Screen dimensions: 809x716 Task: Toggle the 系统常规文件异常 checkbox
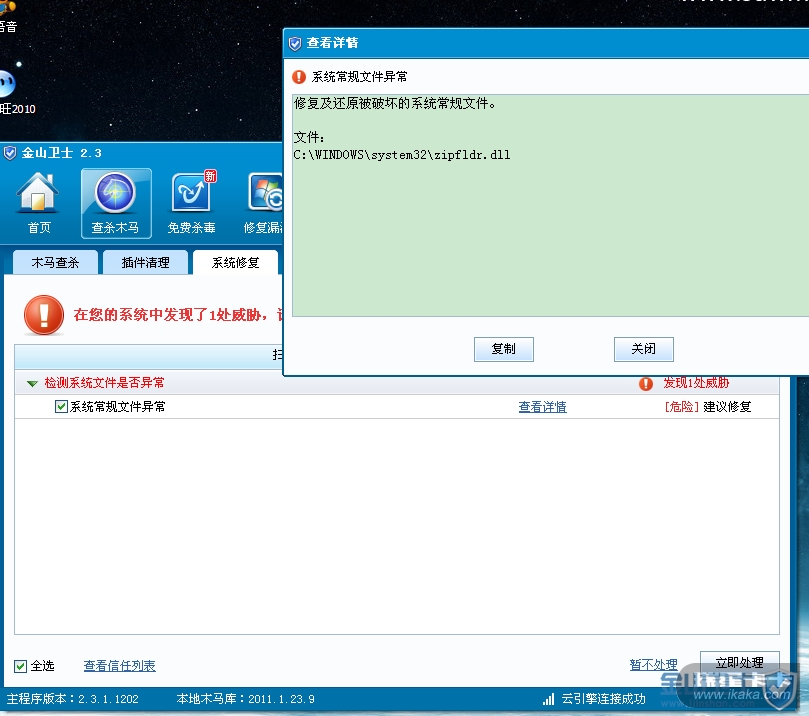tap(61, 406)
